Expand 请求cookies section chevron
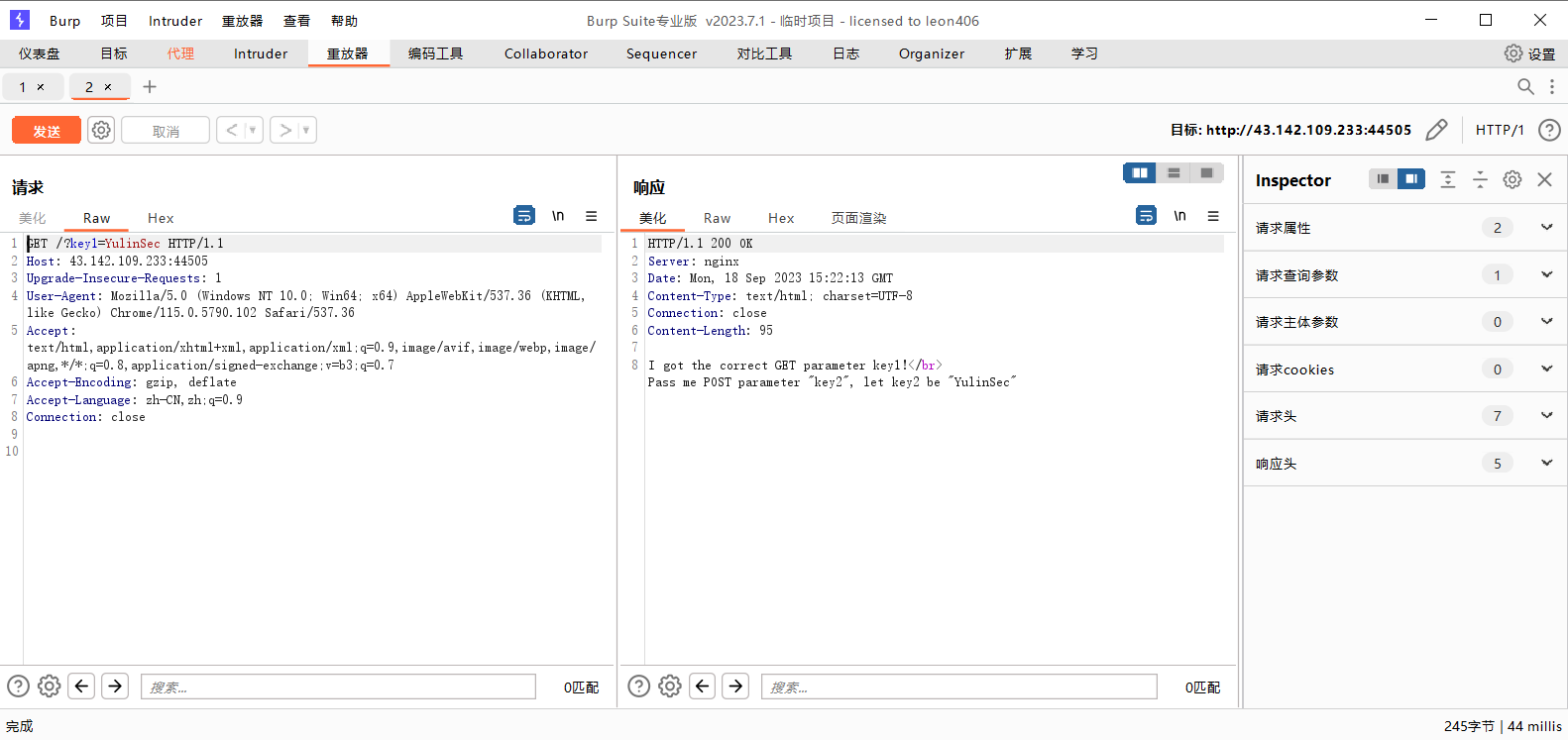Screen dimensions: 1568x740 [x=1547, y=369]
